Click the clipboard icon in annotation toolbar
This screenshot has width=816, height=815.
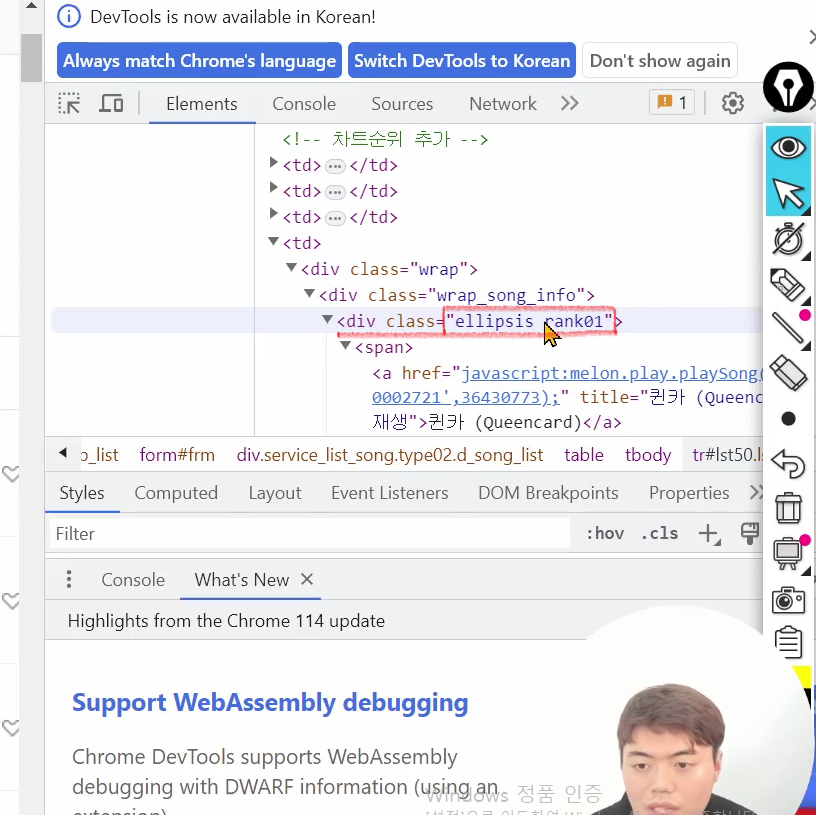[x=788, y=642]
